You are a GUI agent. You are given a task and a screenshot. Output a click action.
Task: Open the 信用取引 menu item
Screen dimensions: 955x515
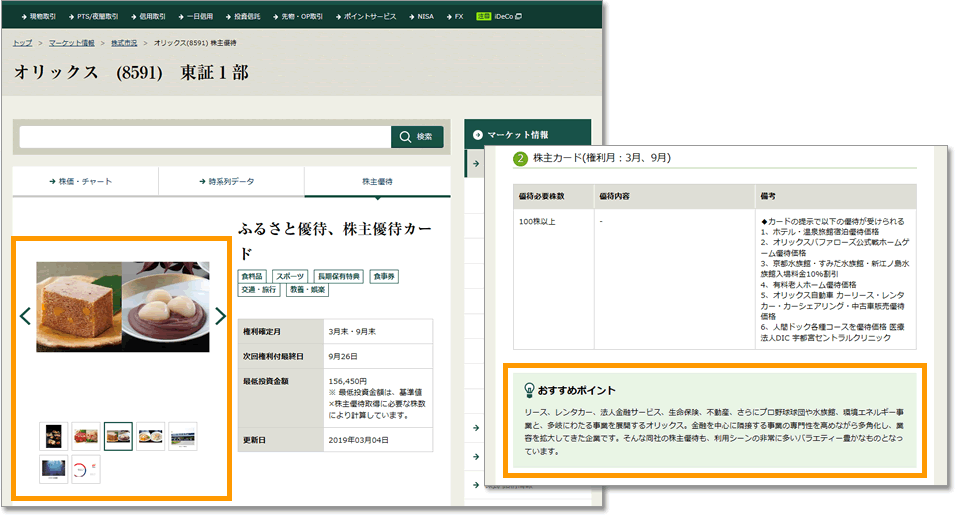pos(147,16)
